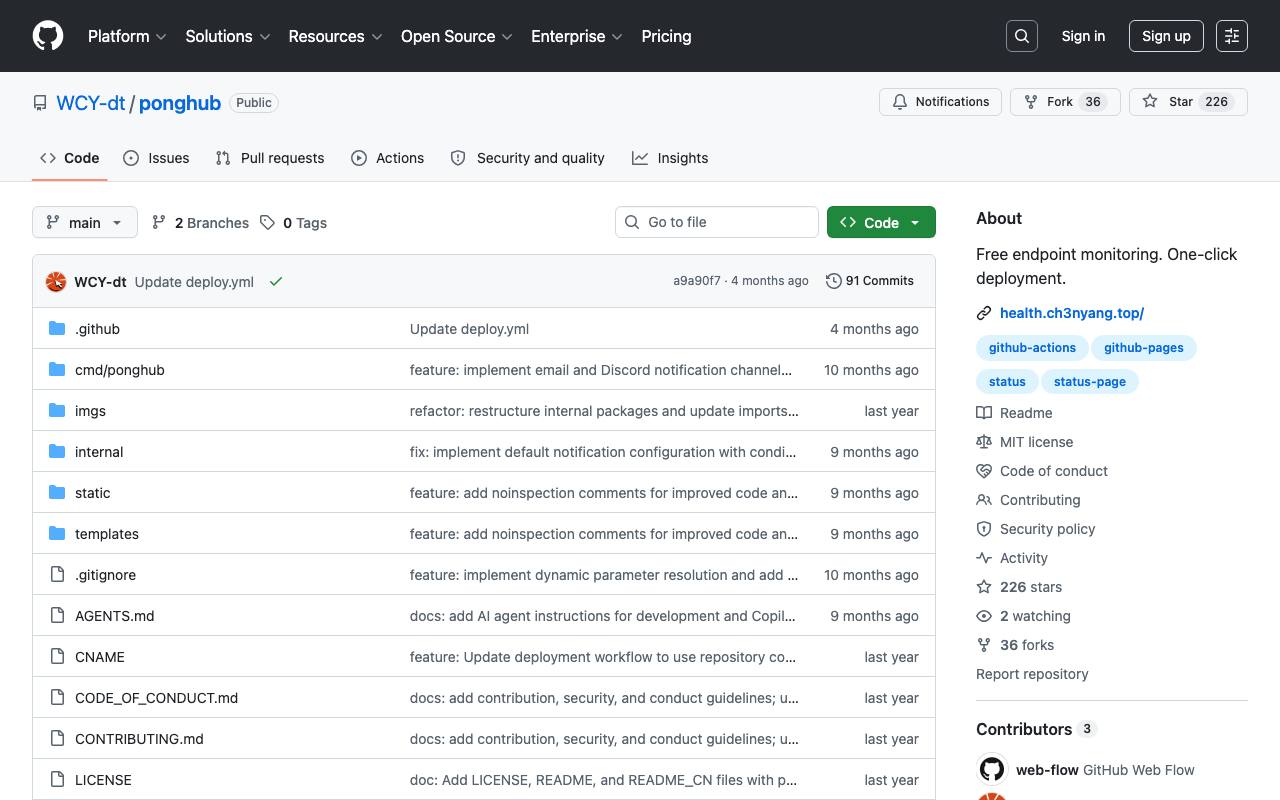Select the github-actions topic tag
This screenshot has width=1280, height=800.
point(1032,348)
